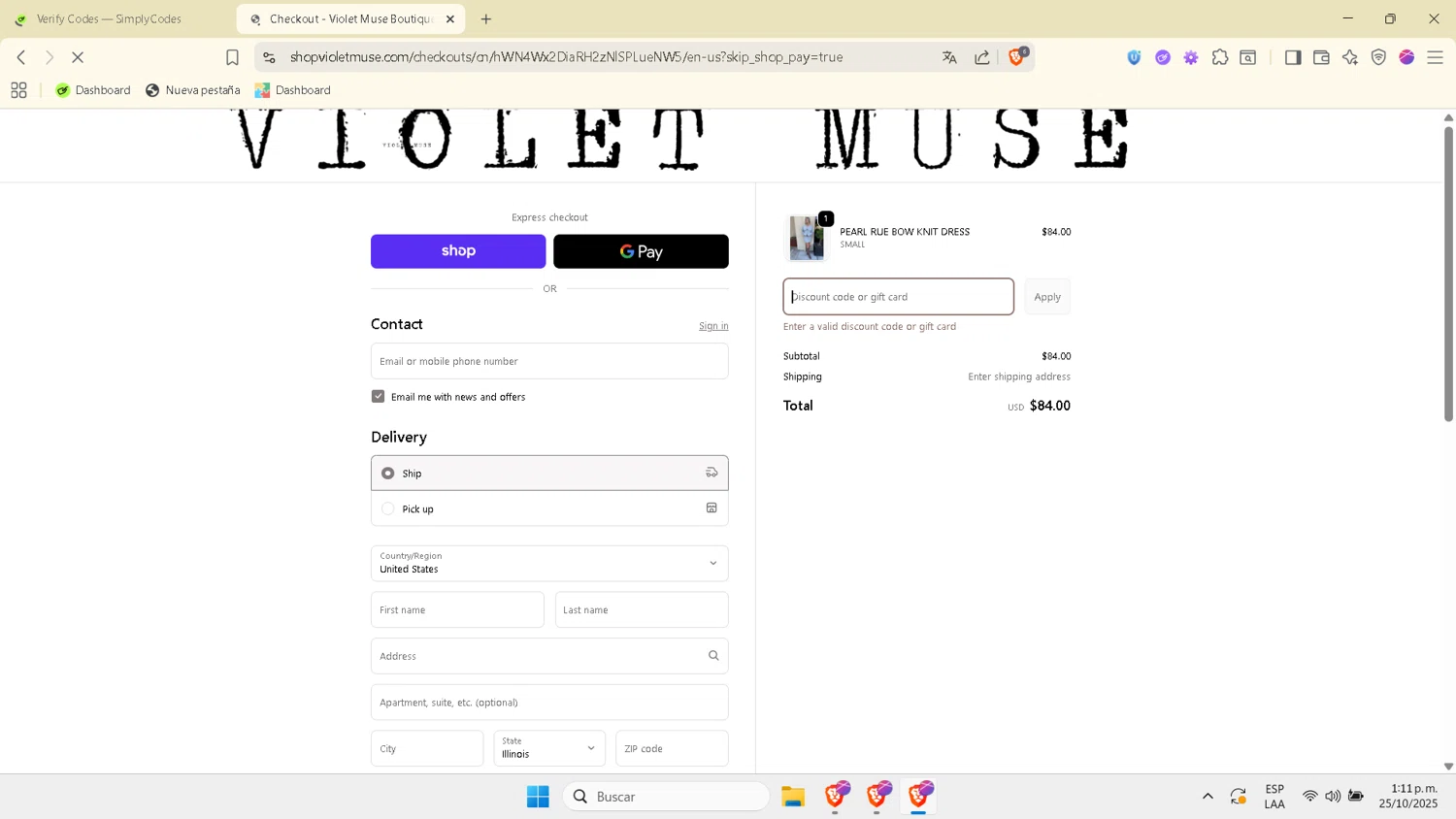The height and width of the screenshot is (819, 1456).
Task: Click the Violet Muse logo header
Action: (684, 140)
